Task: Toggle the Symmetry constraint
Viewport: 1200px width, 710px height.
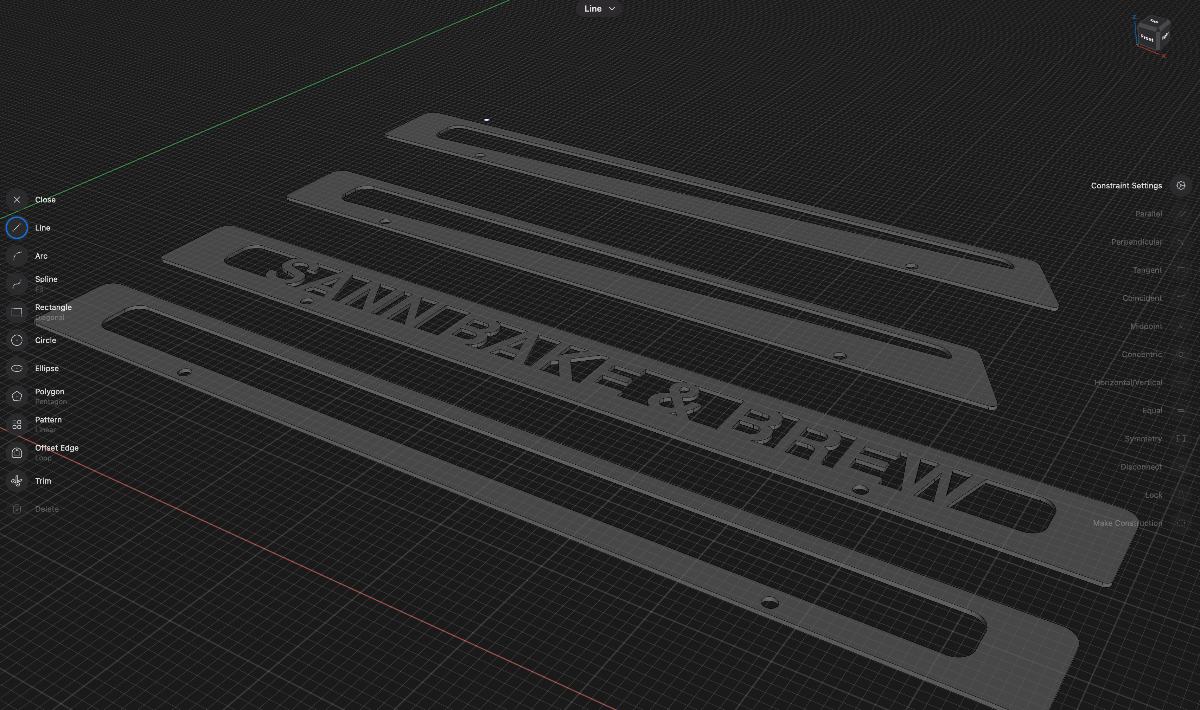Action: tap(1180, 439)
